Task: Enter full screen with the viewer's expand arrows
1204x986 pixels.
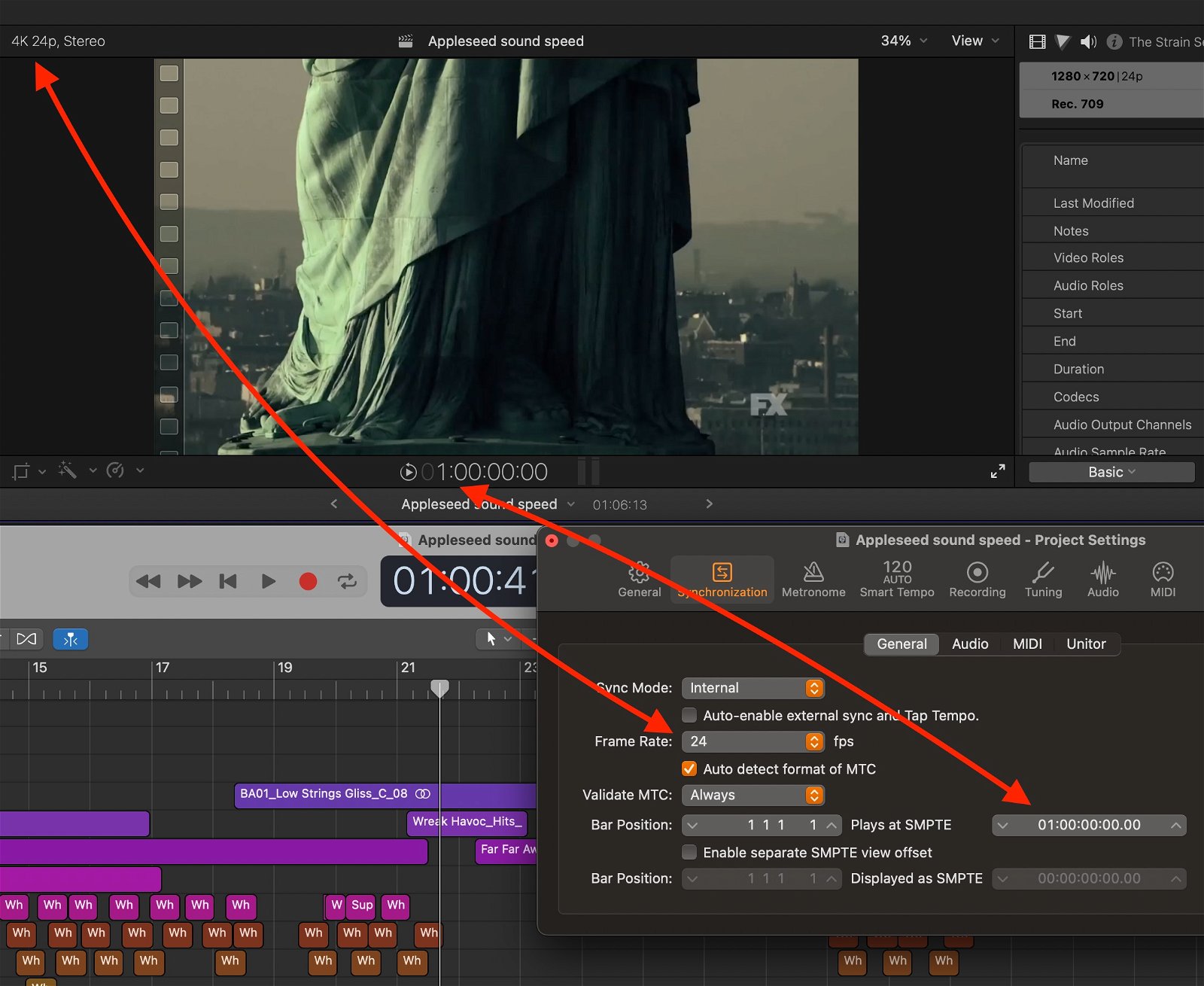Action: 998,471
